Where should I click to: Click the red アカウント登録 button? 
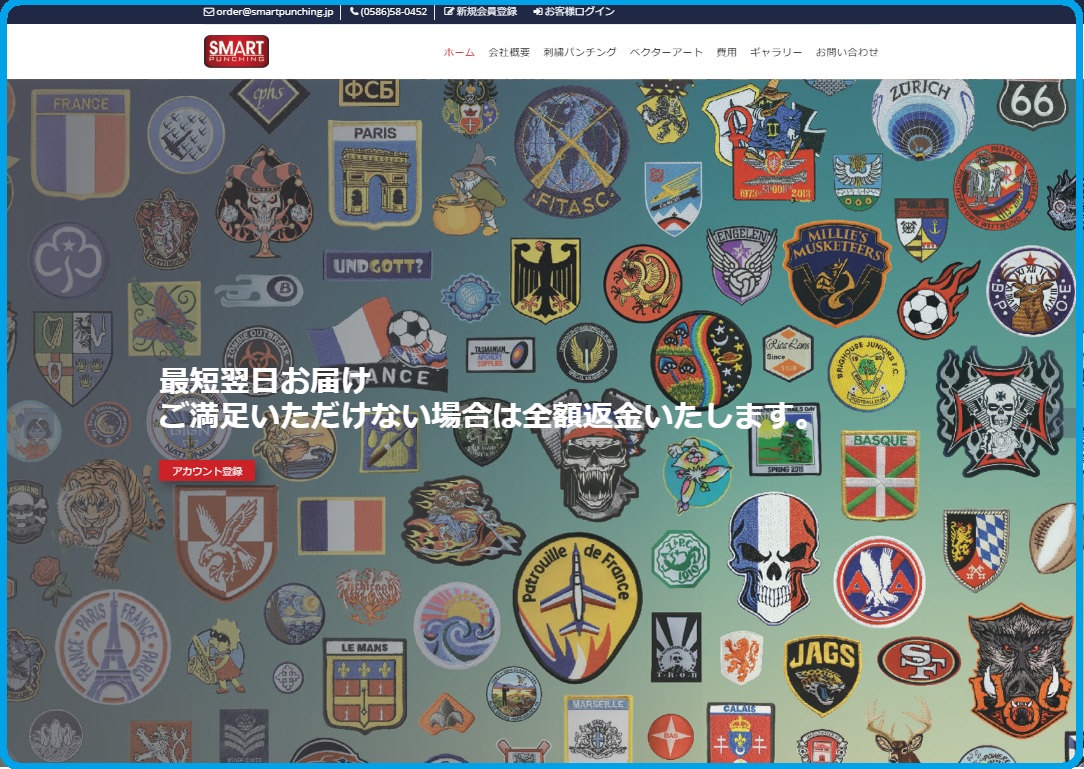(207, 471)
